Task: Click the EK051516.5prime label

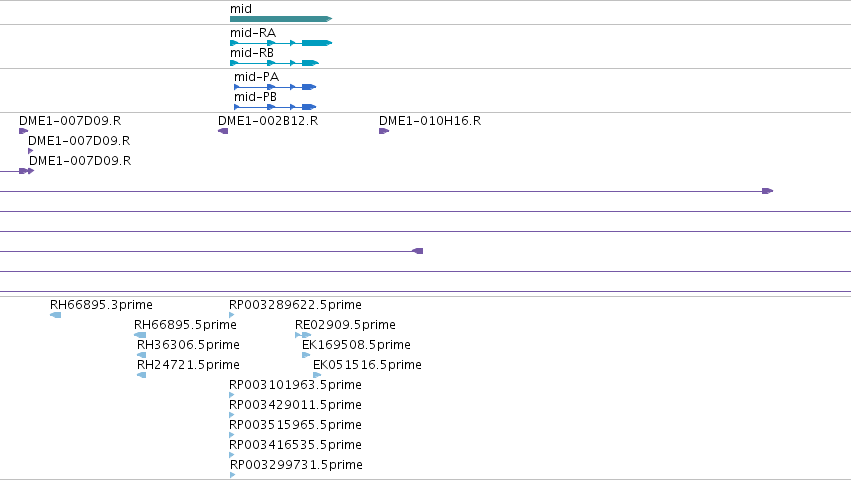Action: pos(367,365)
